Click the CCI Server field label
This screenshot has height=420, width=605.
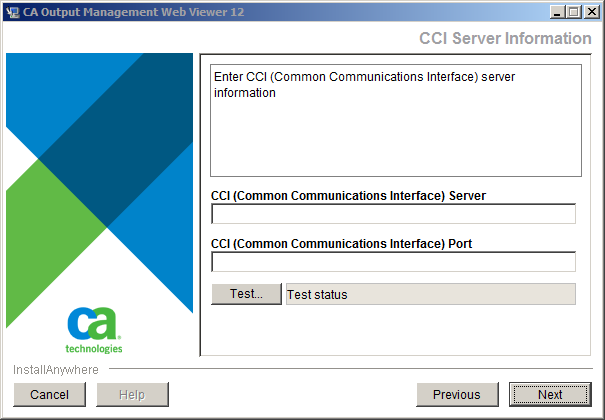(348, 196)
